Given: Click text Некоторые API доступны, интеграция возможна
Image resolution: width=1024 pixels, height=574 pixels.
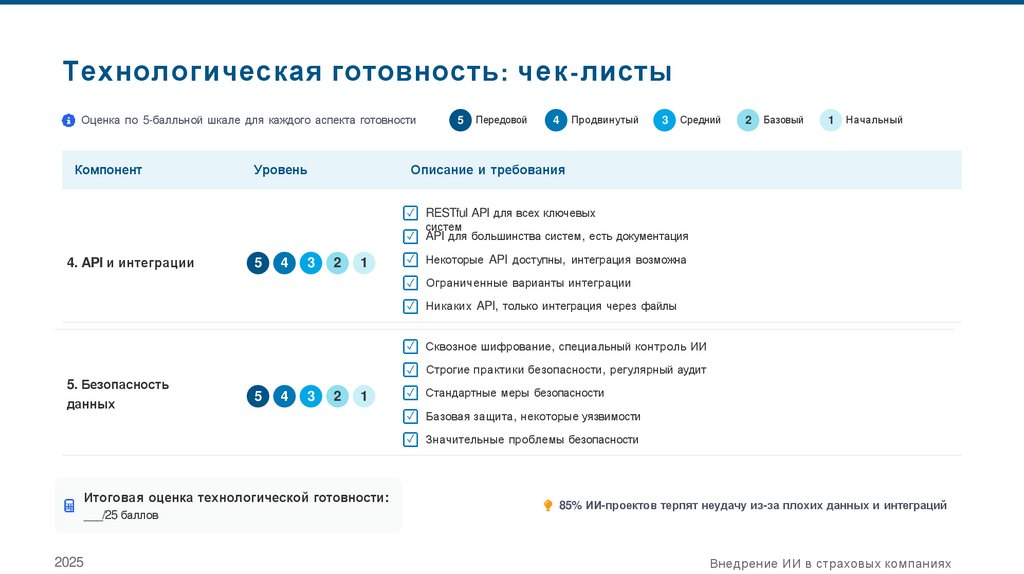Looking at the screenshot, I should pyautogui.click(x=556, y=260).
